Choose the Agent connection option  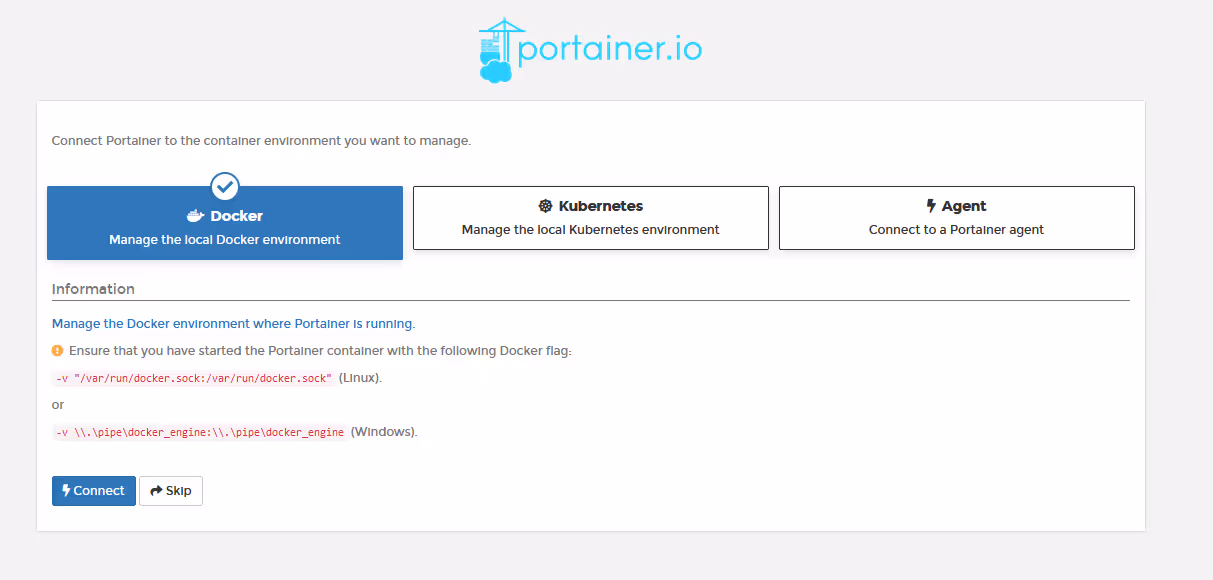coord(957,218)
